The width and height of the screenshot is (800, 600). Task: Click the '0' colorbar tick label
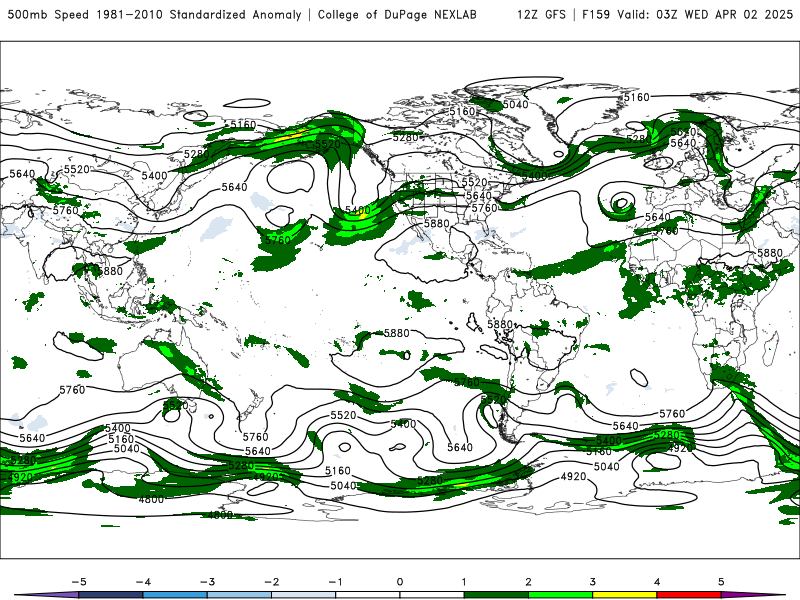(400, 582)
